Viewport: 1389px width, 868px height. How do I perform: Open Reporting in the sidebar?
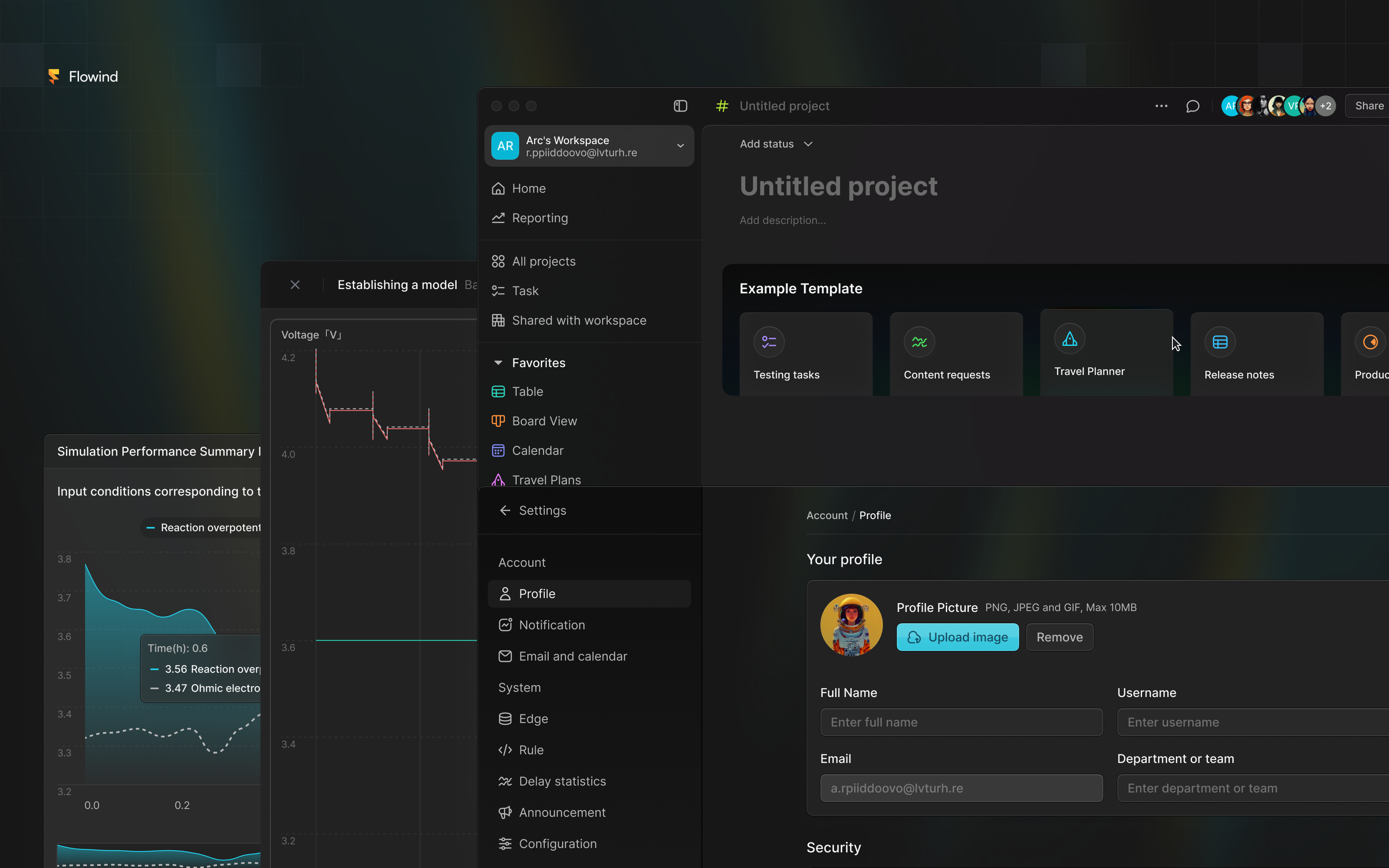coord(589,218)
